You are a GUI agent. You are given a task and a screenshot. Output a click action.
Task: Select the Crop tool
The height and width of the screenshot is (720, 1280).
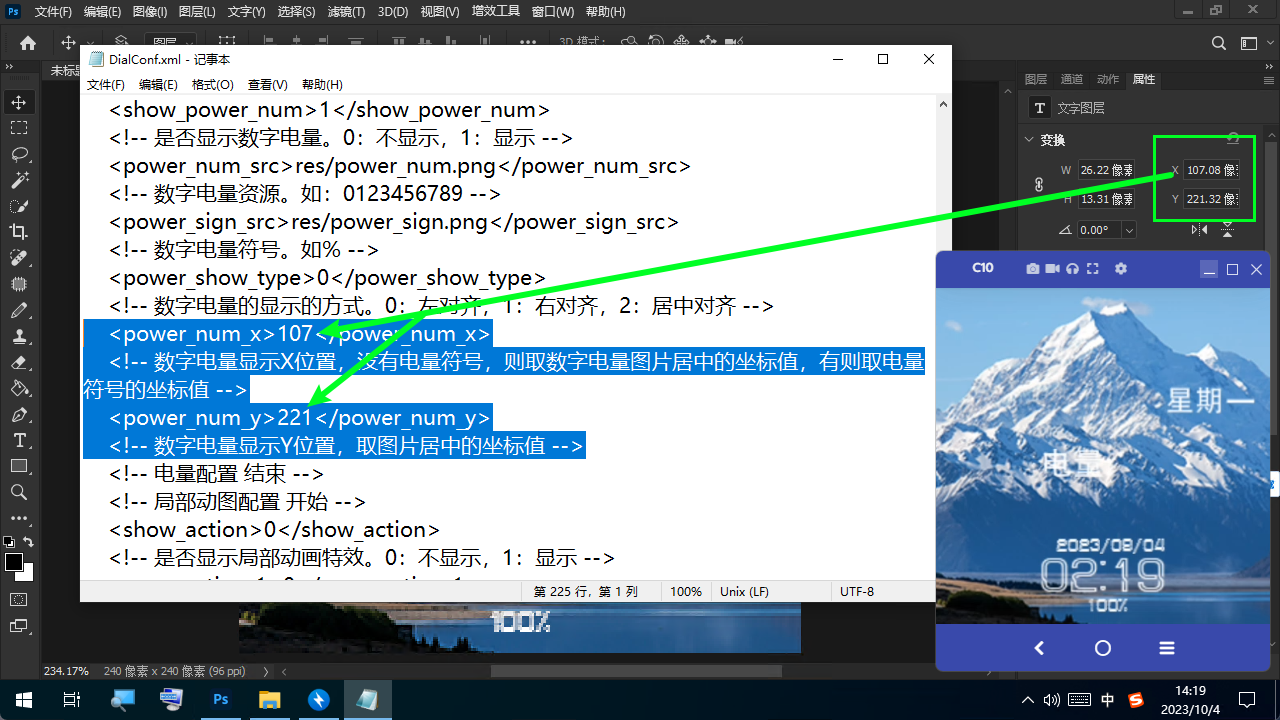19,232
